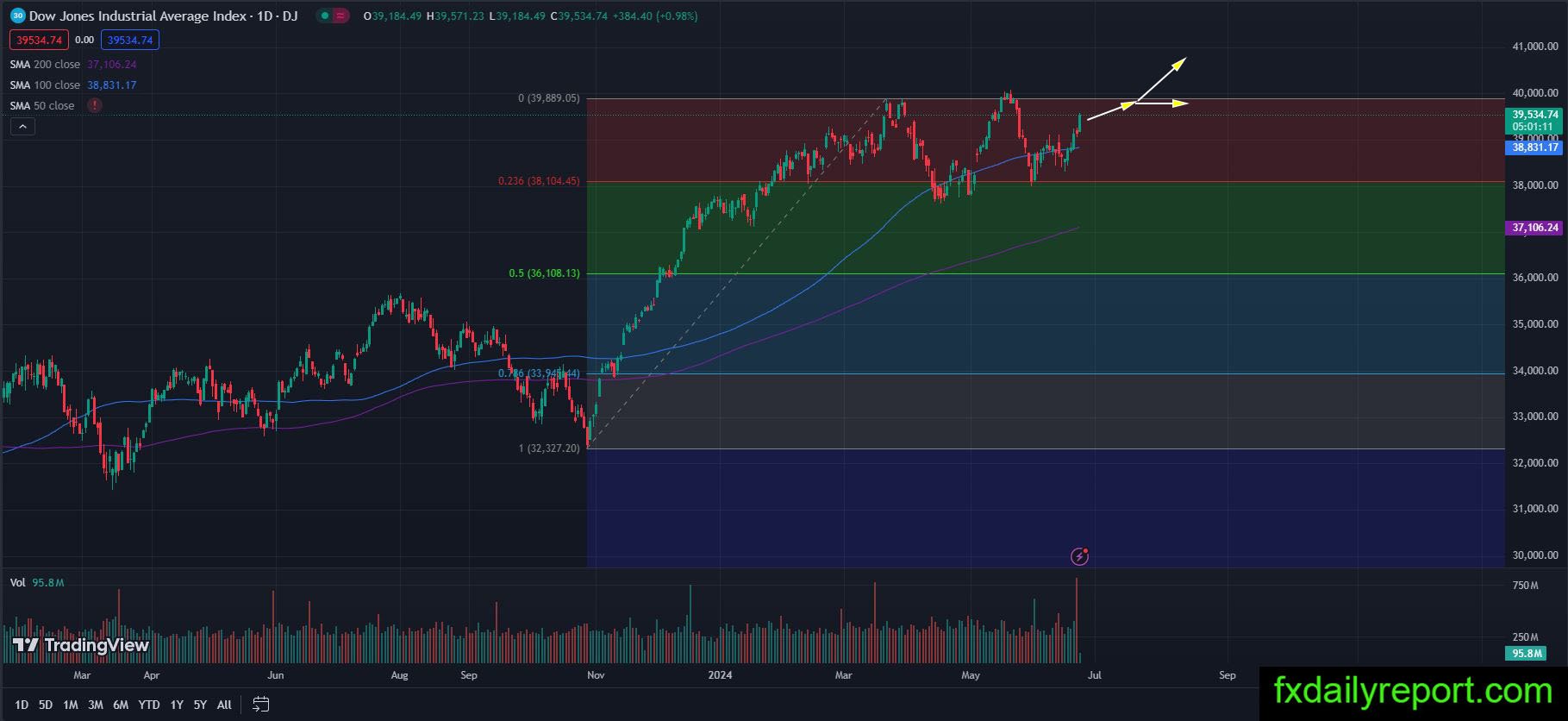Click the 36,000.00 price axis label
Viewport: 1568px width, 721px height.
(1535, 278)
